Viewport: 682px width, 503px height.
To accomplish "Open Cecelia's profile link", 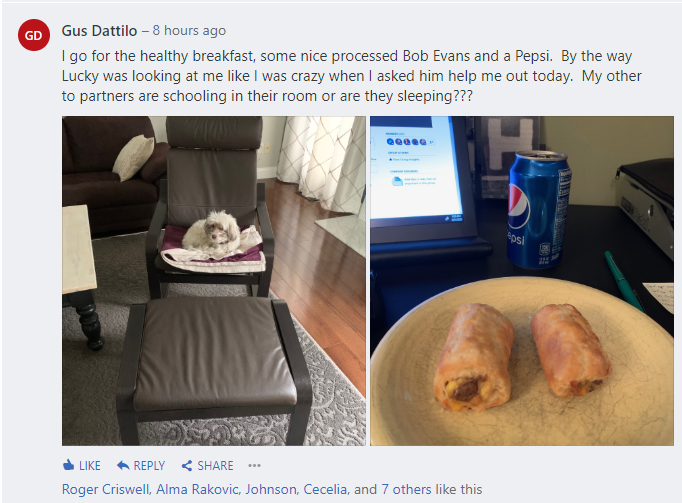I will click(x=325, y=490).
